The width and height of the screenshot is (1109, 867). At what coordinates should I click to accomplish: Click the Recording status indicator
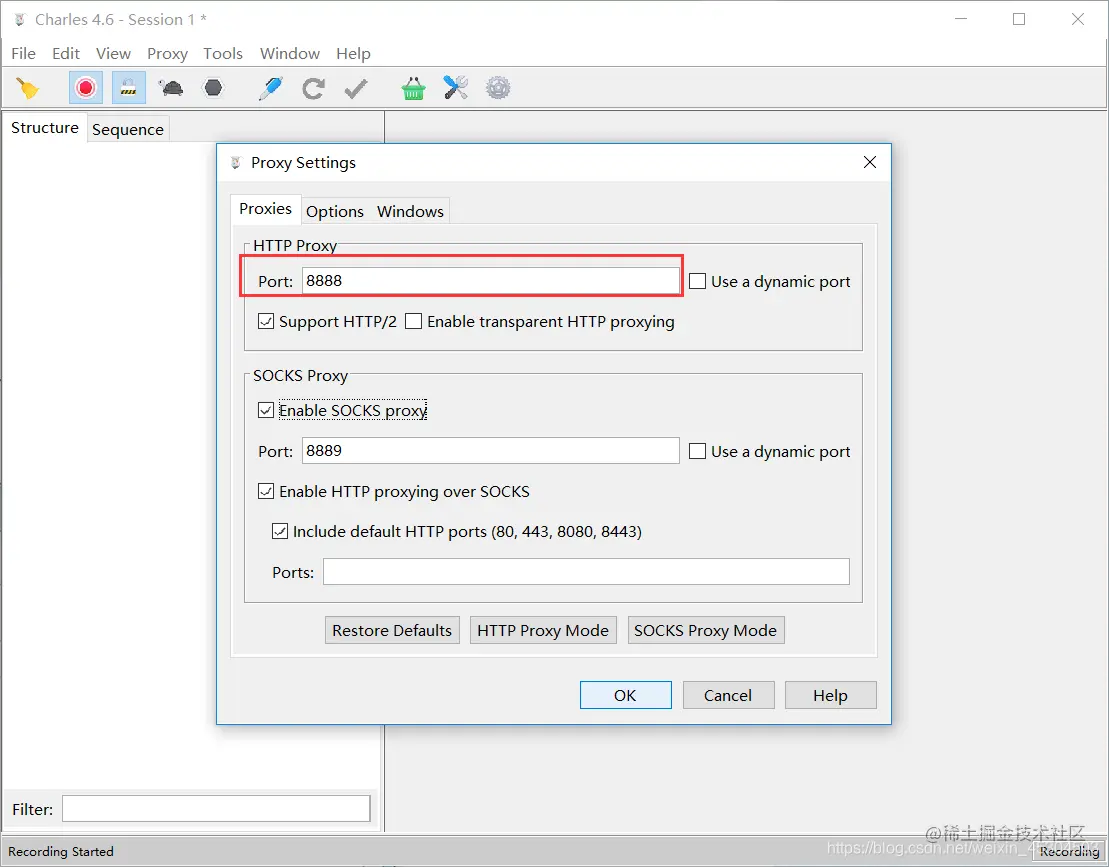coord(1069,851)
